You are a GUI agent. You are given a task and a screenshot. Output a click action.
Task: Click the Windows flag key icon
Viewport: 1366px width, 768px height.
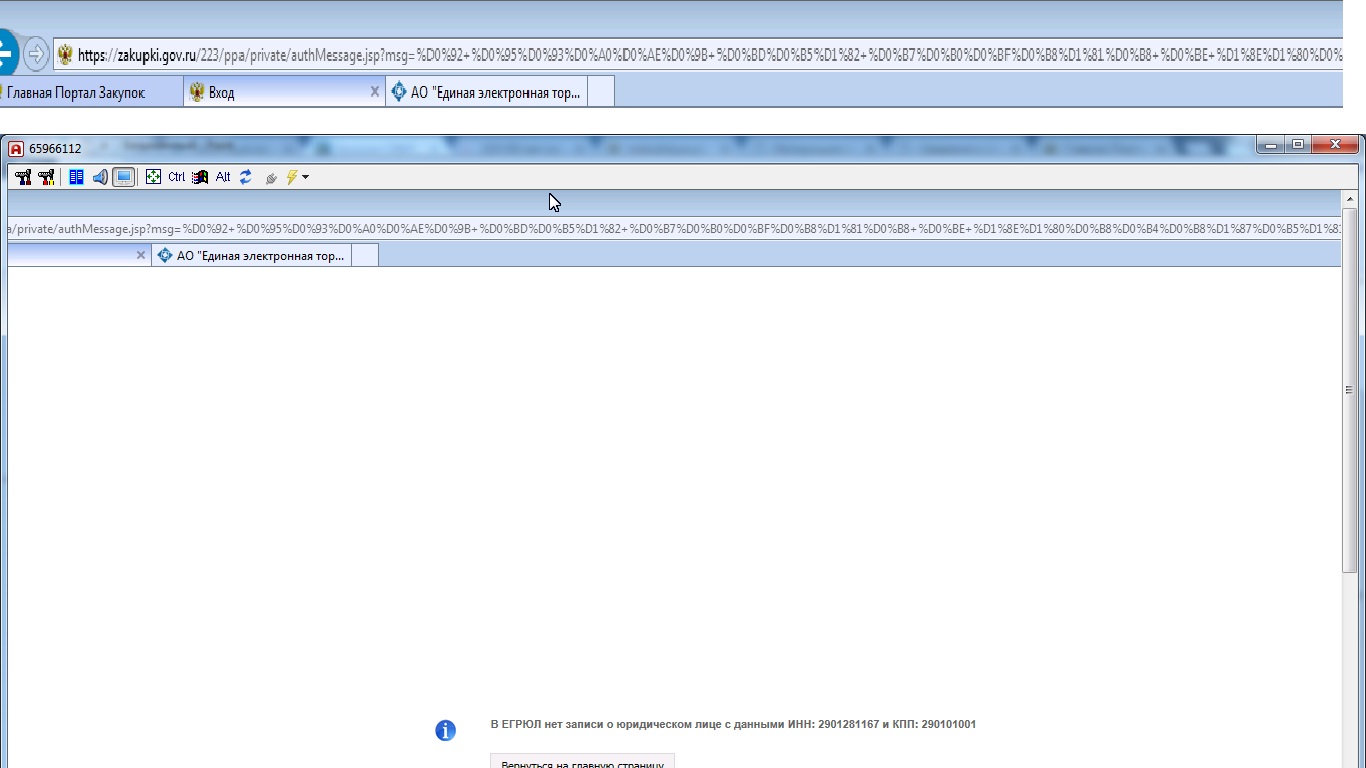tap(200, 177)
